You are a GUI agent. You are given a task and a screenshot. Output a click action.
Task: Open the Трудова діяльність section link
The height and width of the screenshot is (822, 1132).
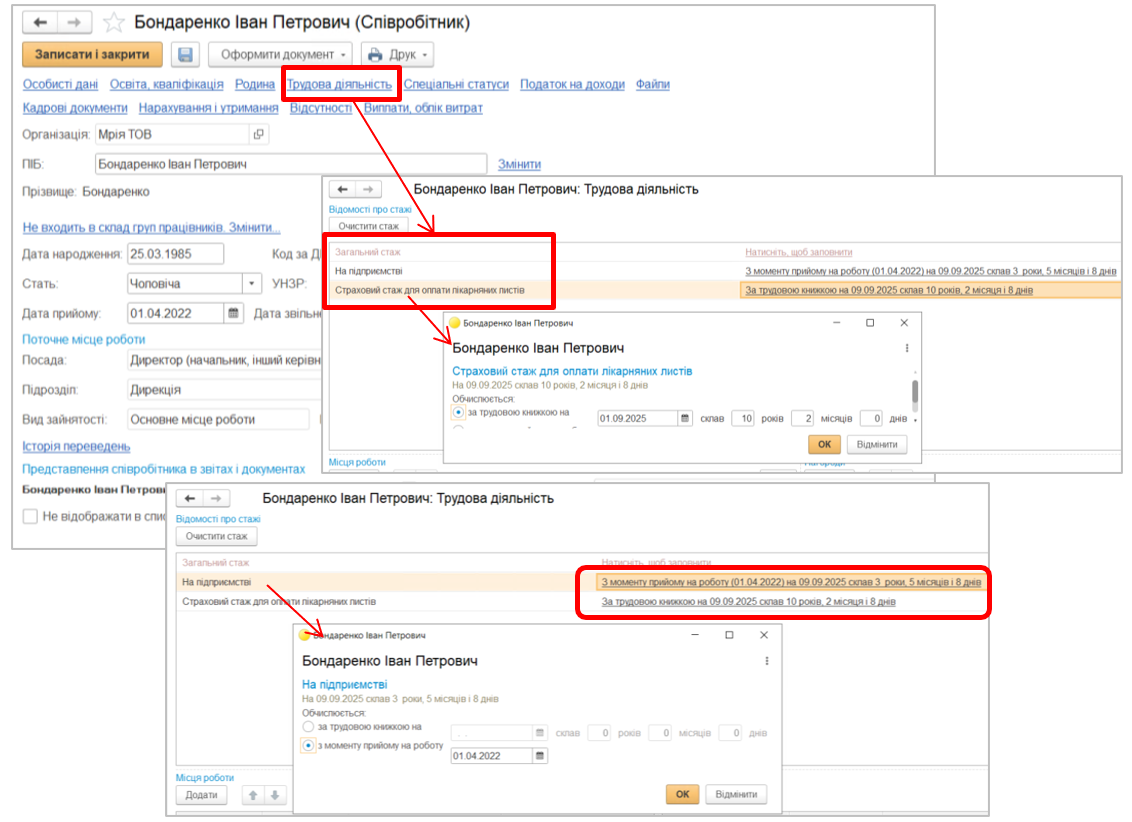pos(340,84)
